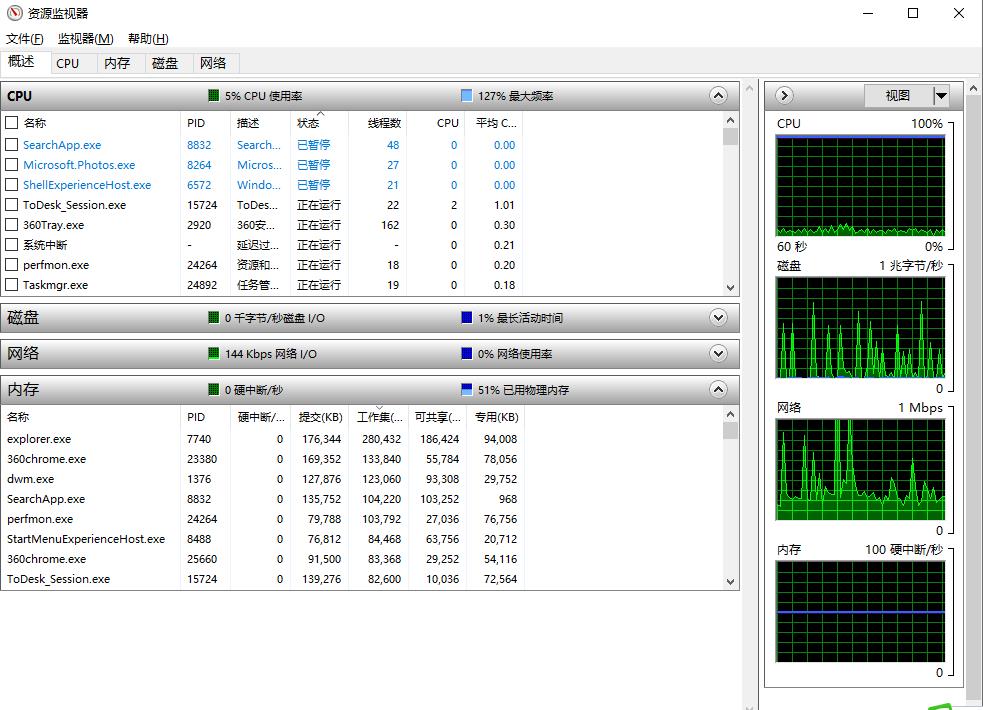Click the green disk I/O indicator square
This screenshot has width=983, height=710.
tap(214, 317)
